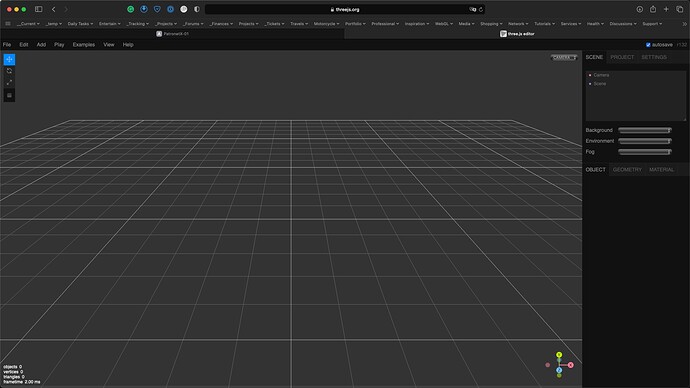Open a new Safari tab
This screenshot has width=690, height=388.
[x=666, y=9]
